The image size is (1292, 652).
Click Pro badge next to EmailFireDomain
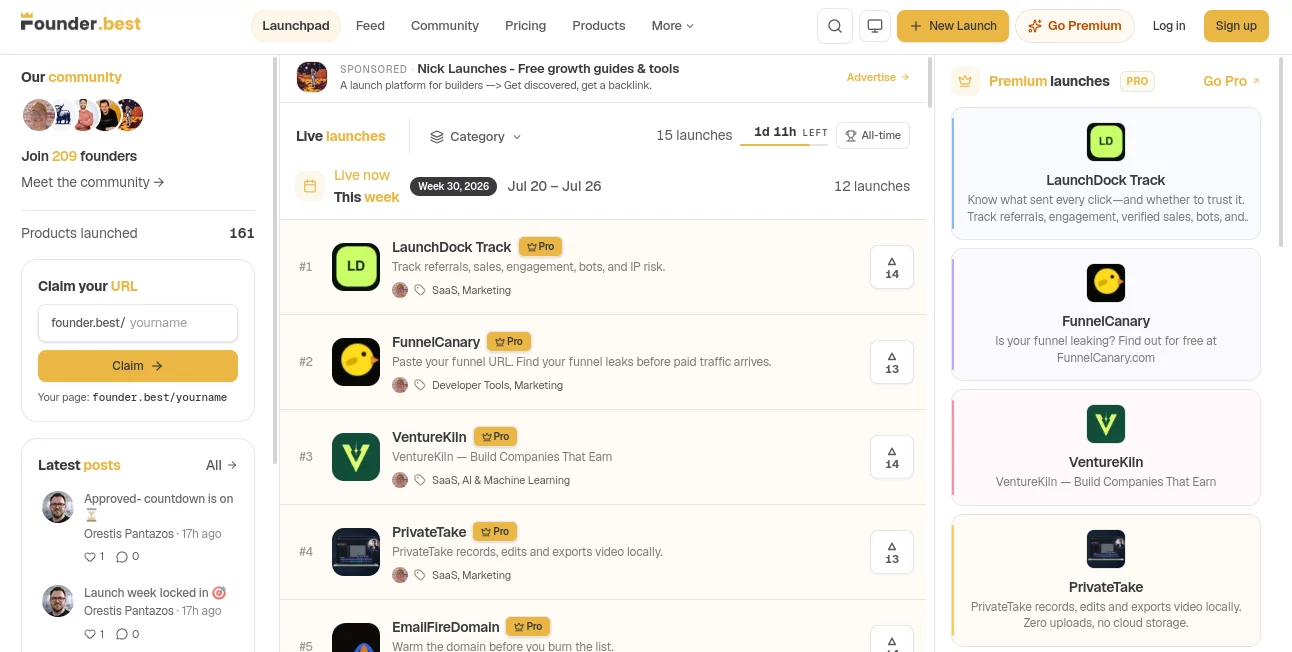(529, 626)
